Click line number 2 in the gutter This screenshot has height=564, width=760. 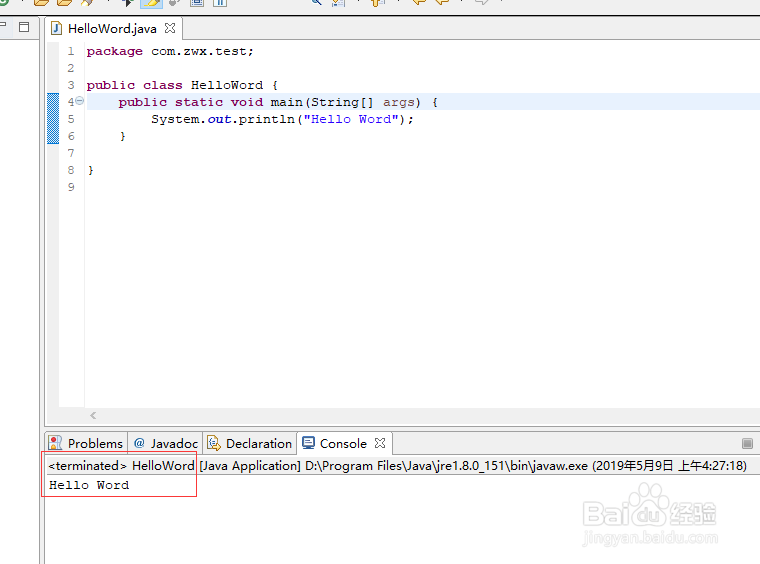pyautogui.click(x=71, y=68)
